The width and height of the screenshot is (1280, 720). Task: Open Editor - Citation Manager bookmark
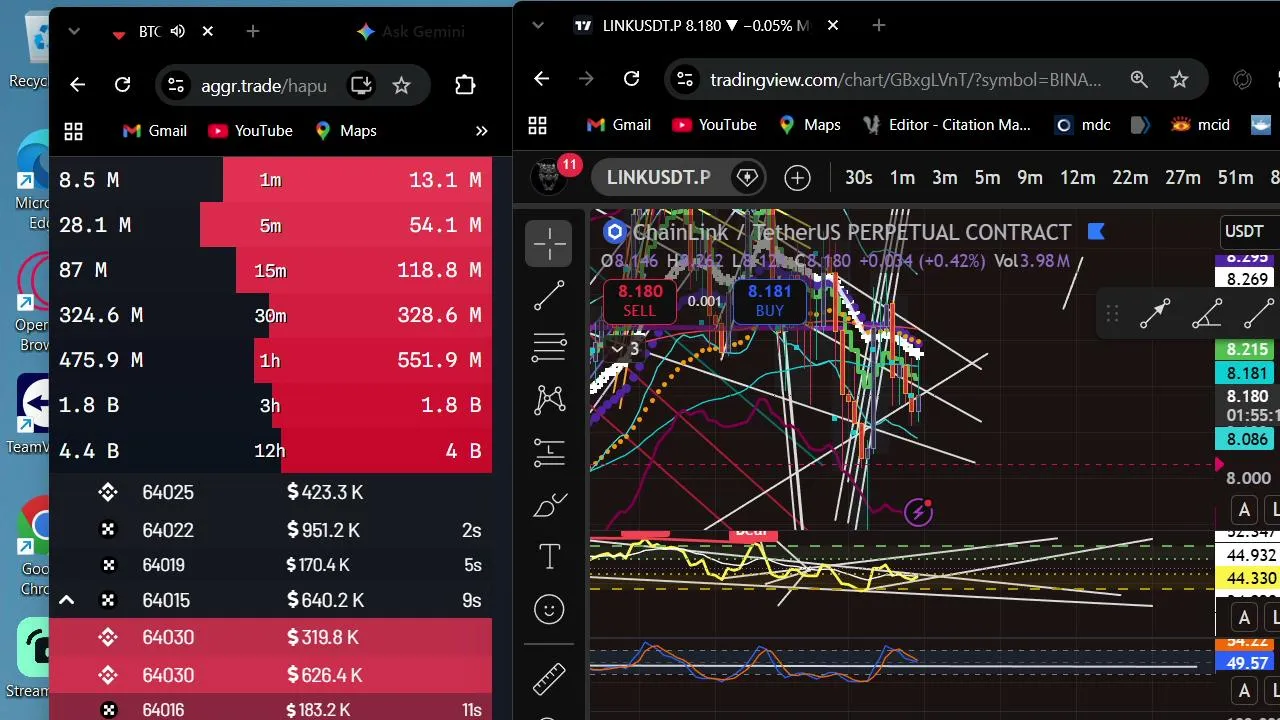point(946,125)
